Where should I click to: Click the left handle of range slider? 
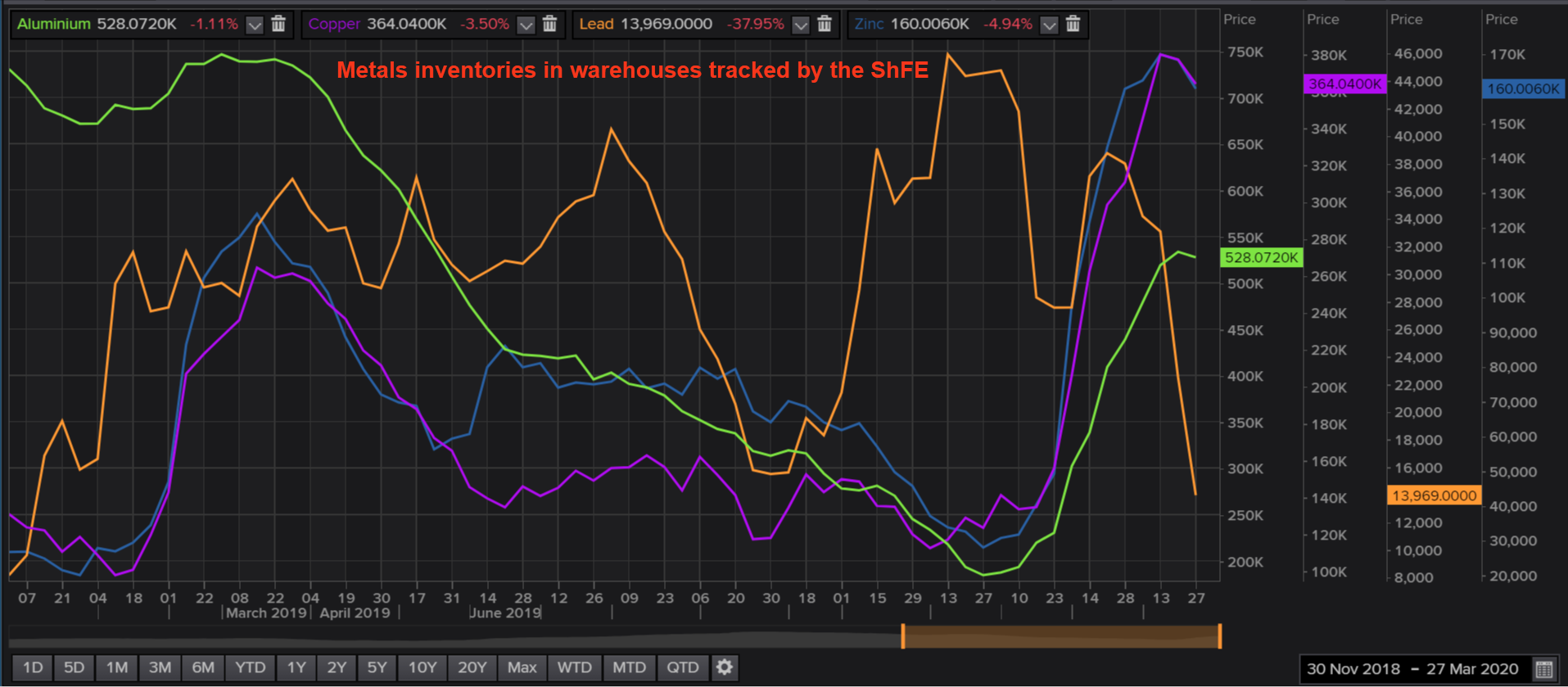point(903,636)
